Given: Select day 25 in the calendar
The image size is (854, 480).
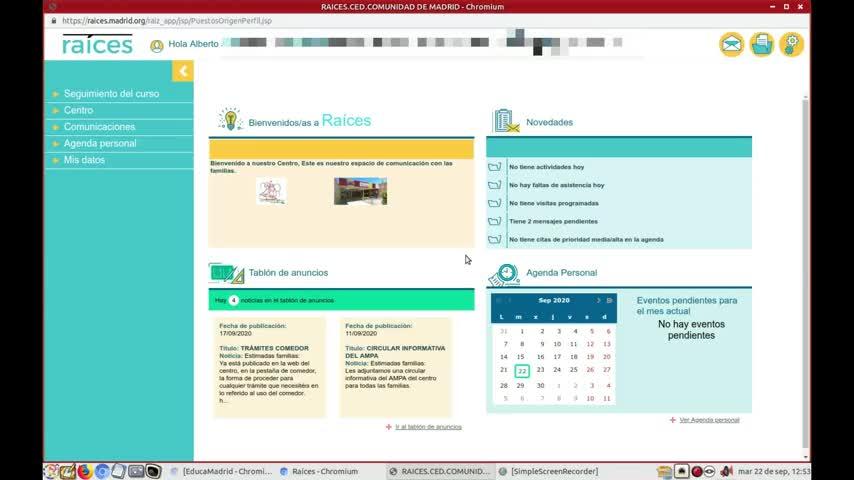Looking at the screenshot, I should tap(574, 370).
